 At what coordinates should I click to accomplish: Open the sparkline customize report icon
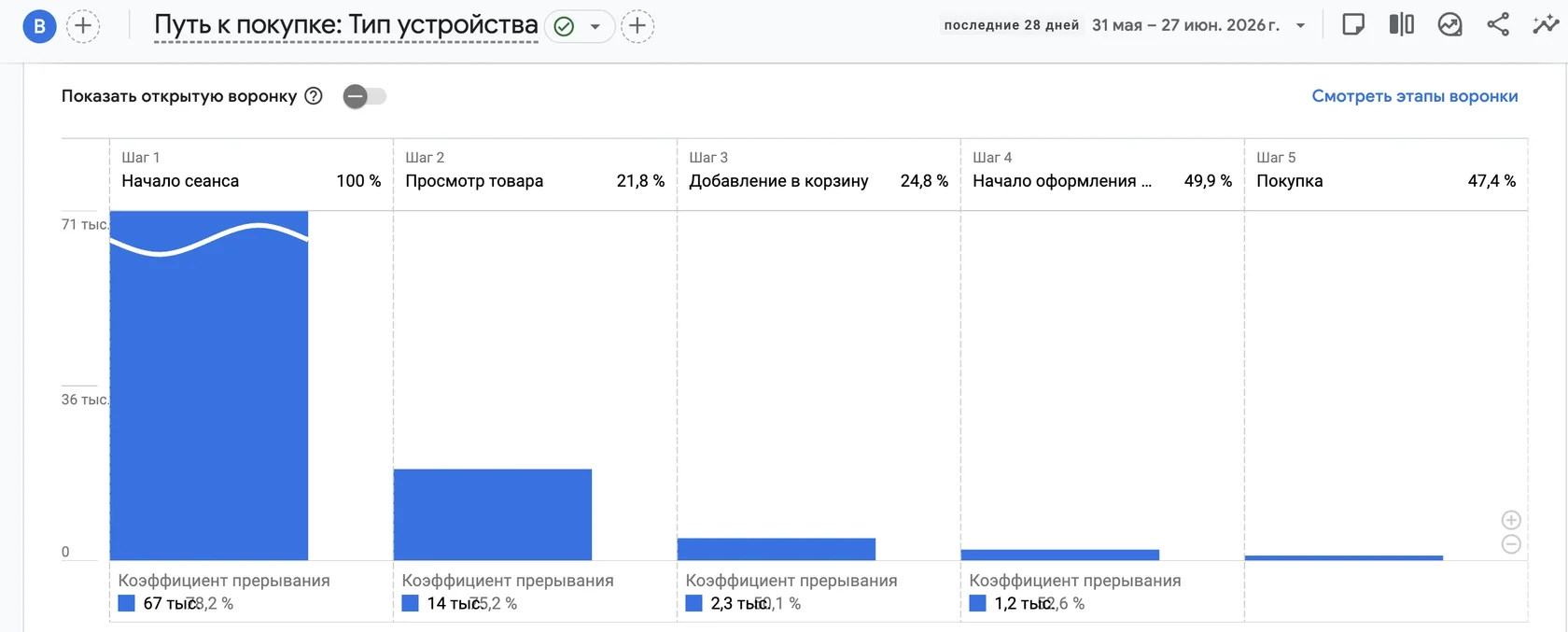click(x=1546, y=25)
